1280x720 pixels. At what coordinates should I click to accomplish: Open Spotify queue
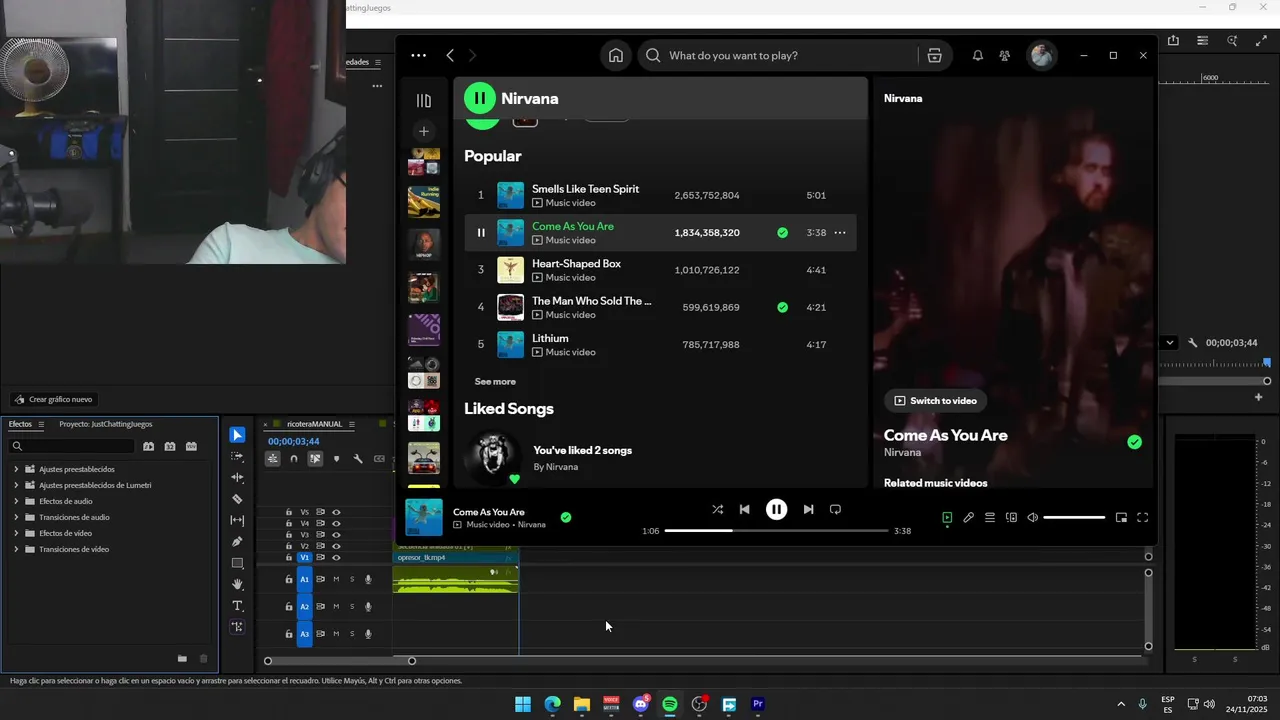tap(990, 517)
